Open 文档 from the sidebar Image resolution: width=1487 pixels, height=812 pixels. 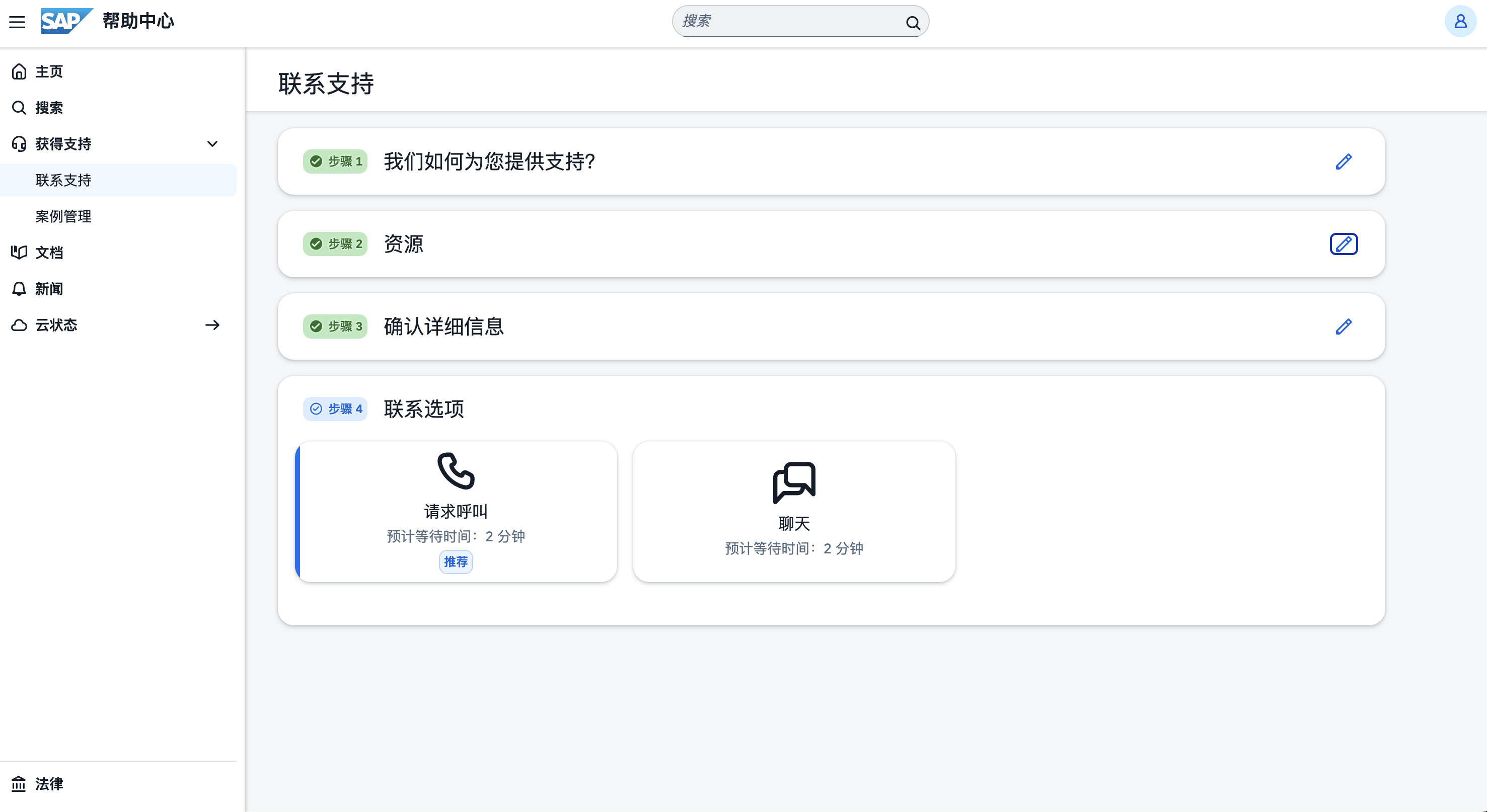coord(49,252)
